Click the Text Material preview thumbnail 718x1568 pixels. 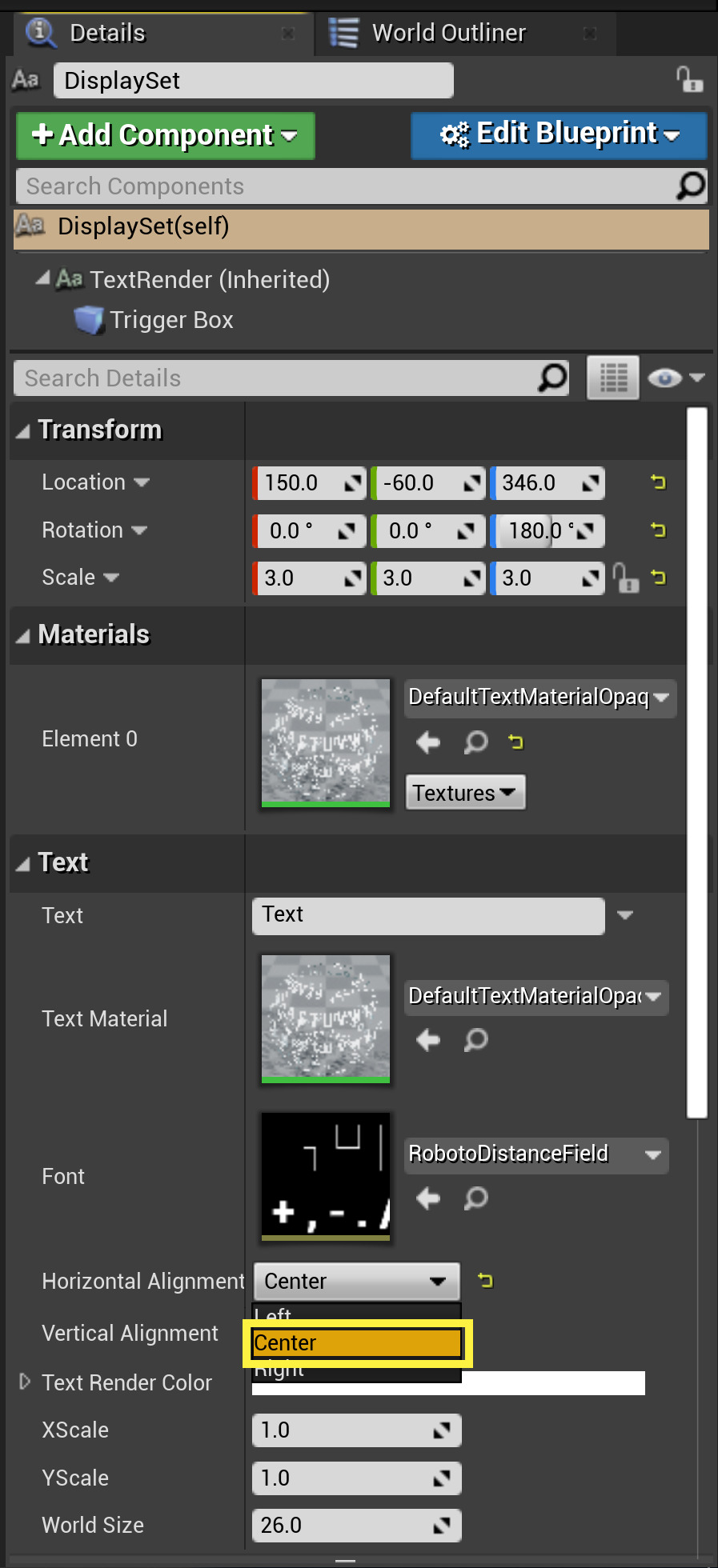click(x=326, y=1018)
